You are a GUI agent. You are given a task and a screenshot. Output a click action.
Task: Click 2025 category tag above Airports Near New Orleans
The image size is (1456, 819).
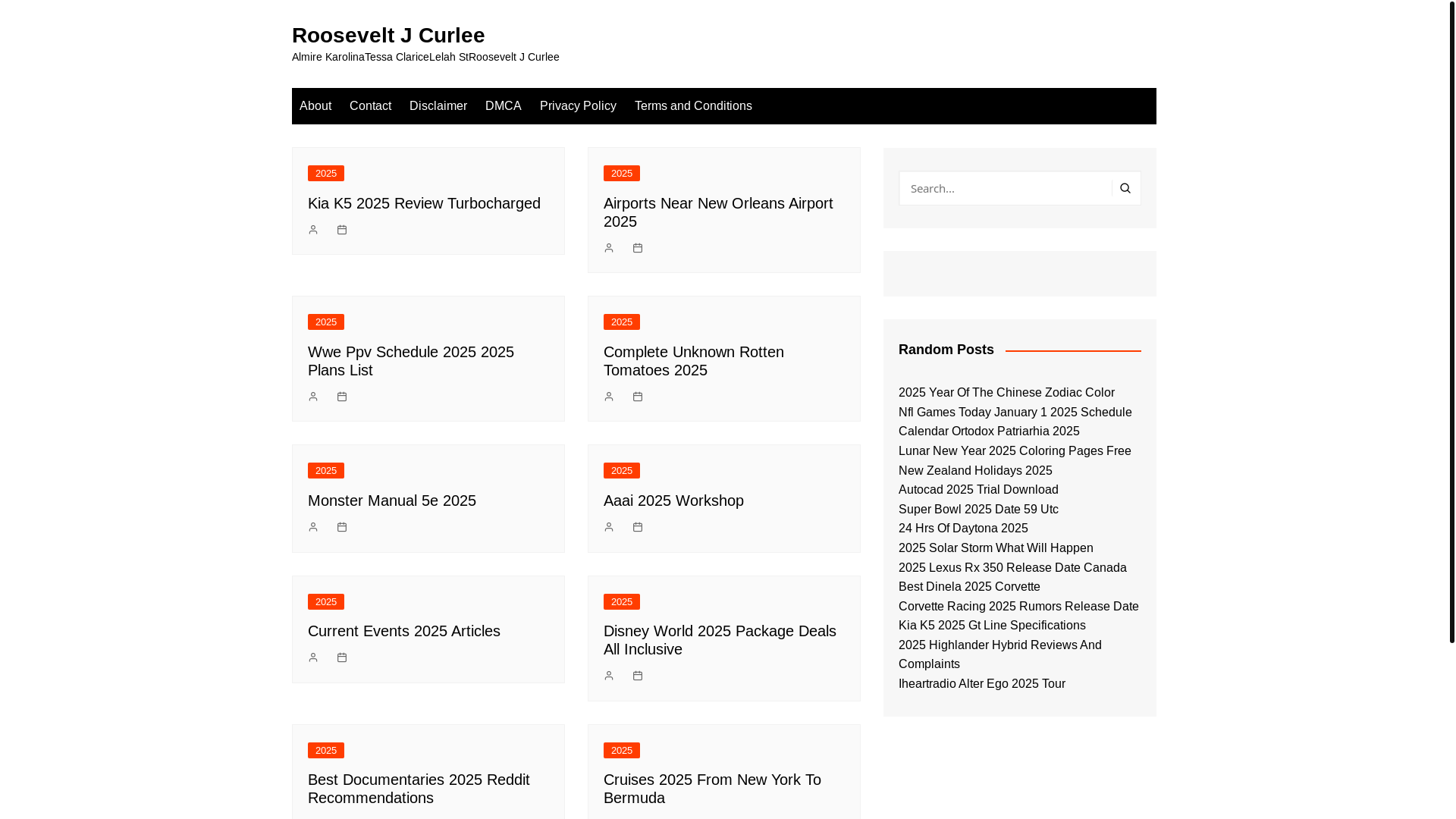tap(622, 174)
